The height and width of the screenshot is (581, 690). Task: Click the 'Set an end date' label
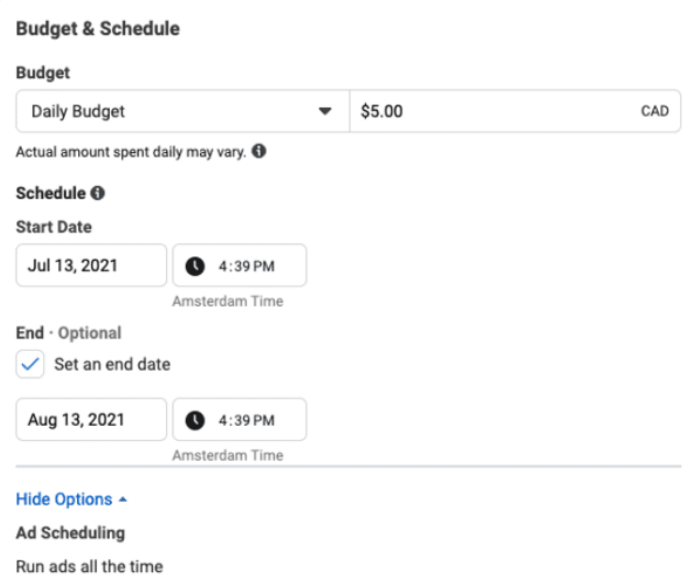click(112, 365)
